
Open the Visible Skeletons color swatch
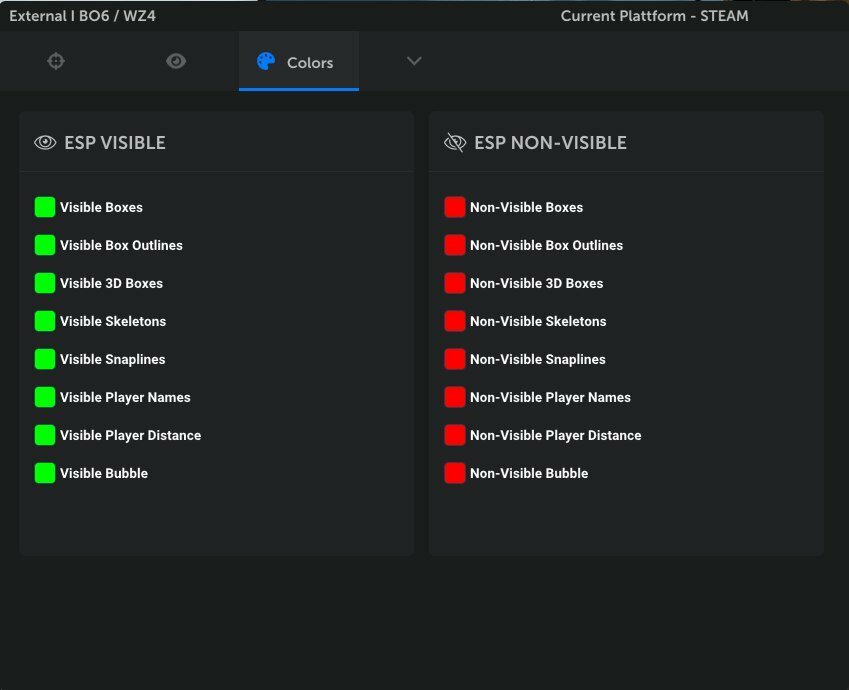[45, 321]
